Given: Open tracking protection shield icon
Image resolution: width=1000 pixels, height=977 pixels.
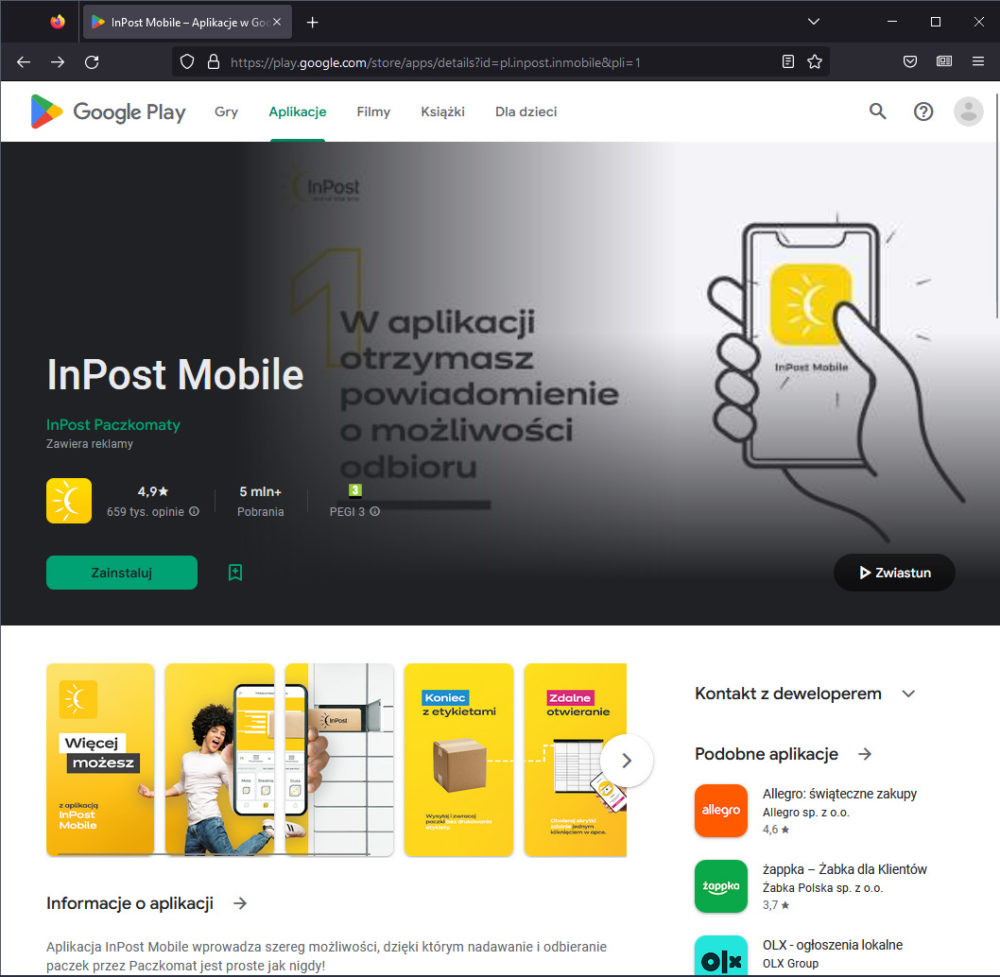Looking at the screenshot, I should point(187,62).
